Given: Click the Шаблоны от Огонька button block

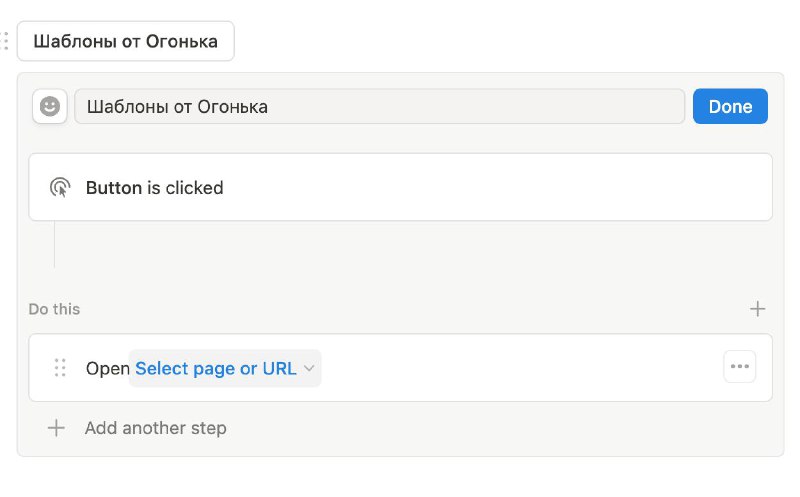Looking at the screenshot, I should pos(126,41).
